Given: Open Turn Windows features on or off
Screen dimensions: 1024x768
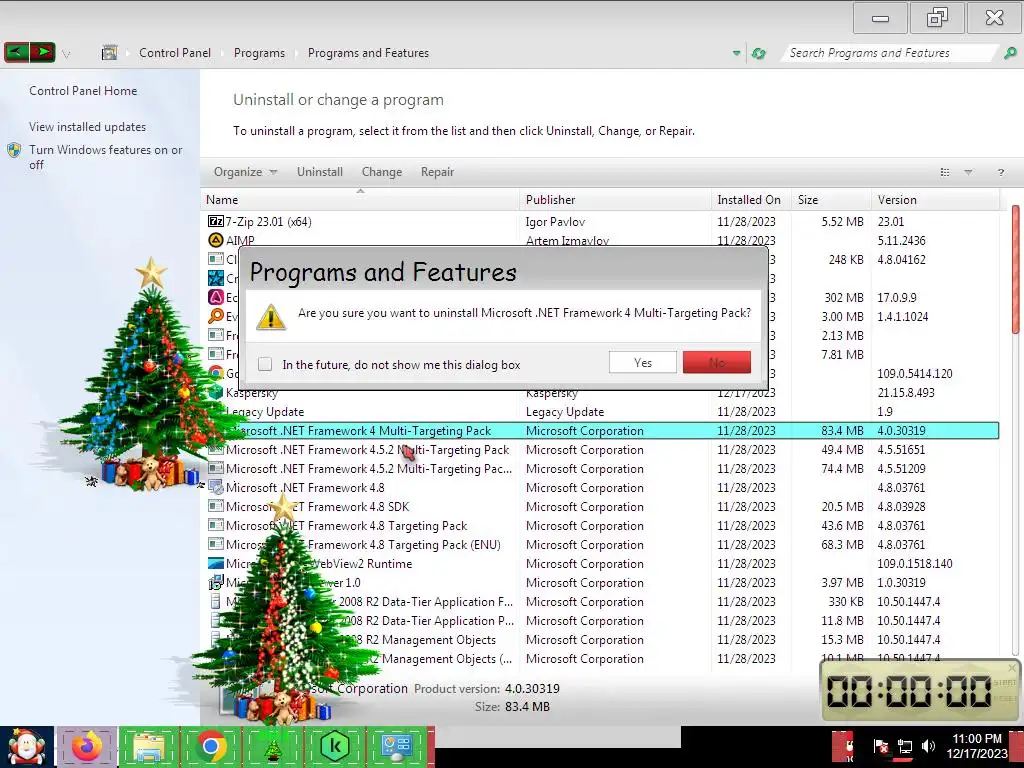Looking at the screenshot, I should [105, 157].
